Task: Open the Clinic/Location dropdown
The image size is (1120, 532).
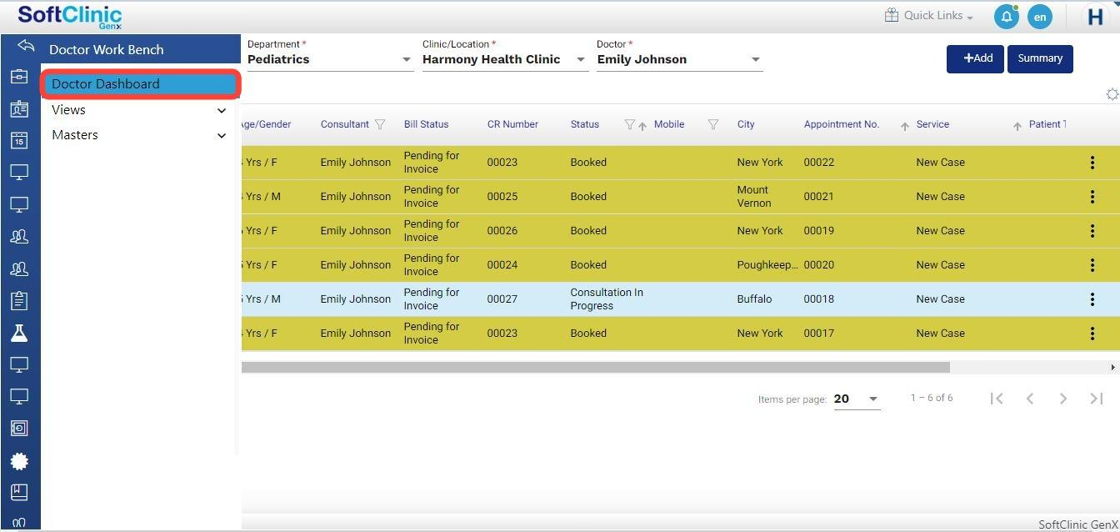Action: pyautogui.click(x=504, y=60)
